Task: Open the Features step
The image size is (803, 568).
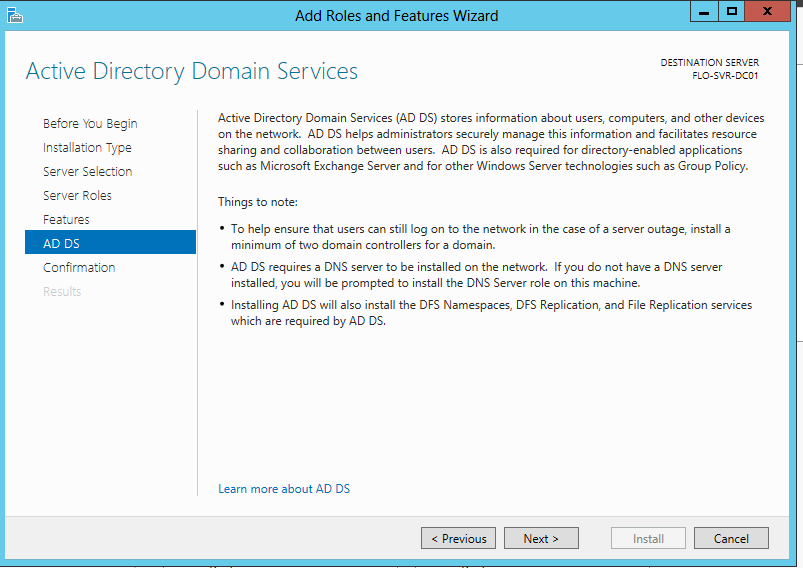Action: point(66,220)
